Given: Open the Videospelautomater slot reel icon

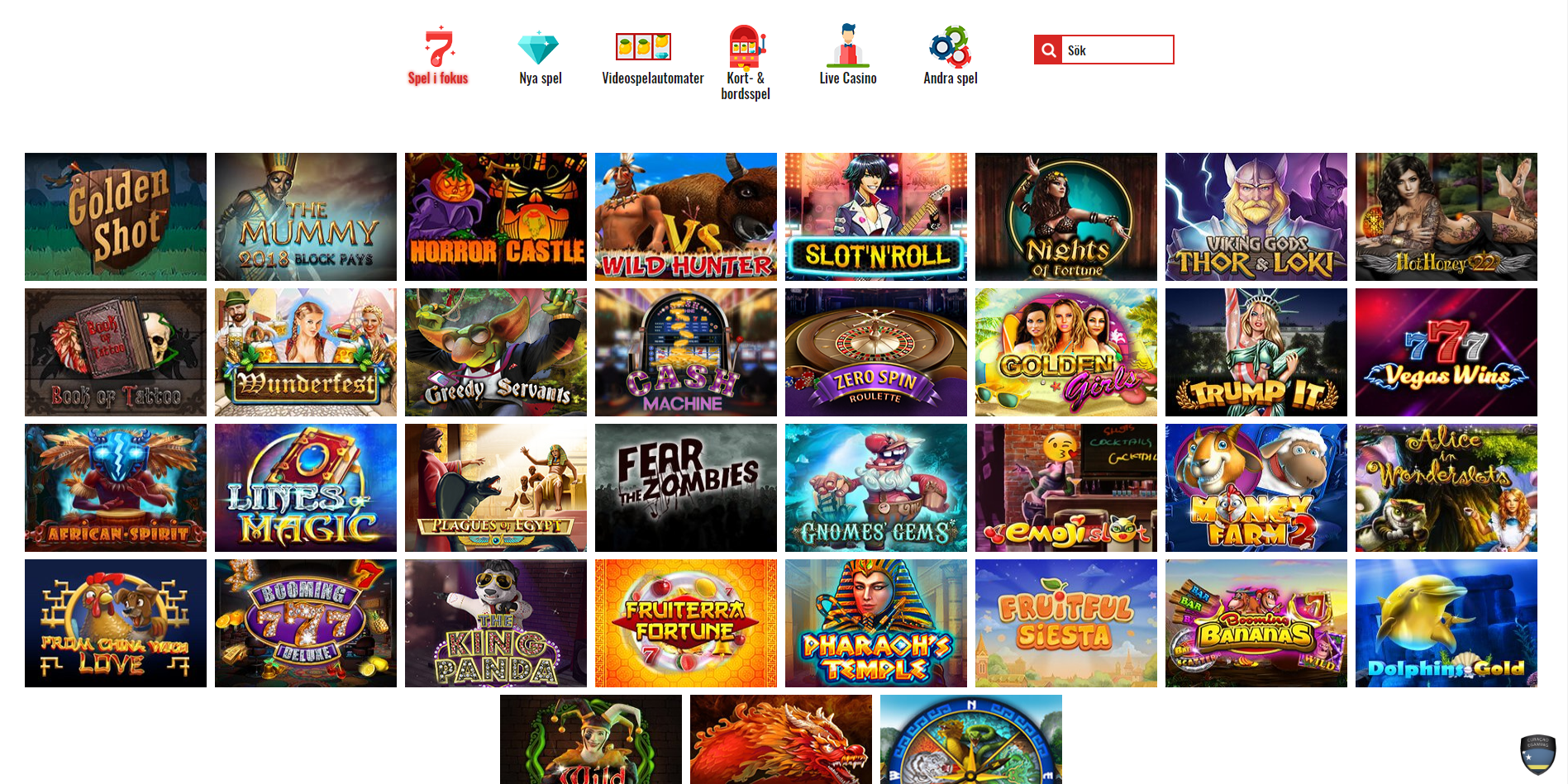Looking at the screenshot, I should [x=643, y=46].
